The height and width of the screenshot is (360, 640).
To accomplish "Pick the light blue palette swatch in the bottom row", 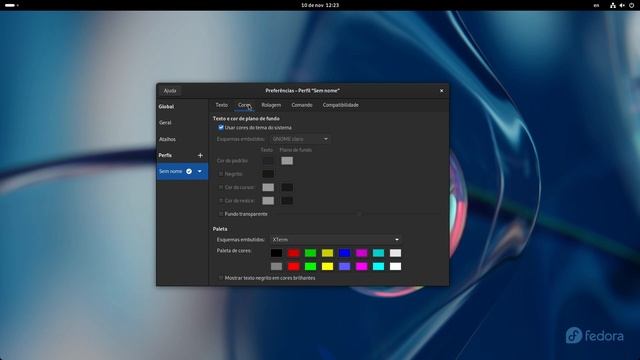I will pos(344,267).
